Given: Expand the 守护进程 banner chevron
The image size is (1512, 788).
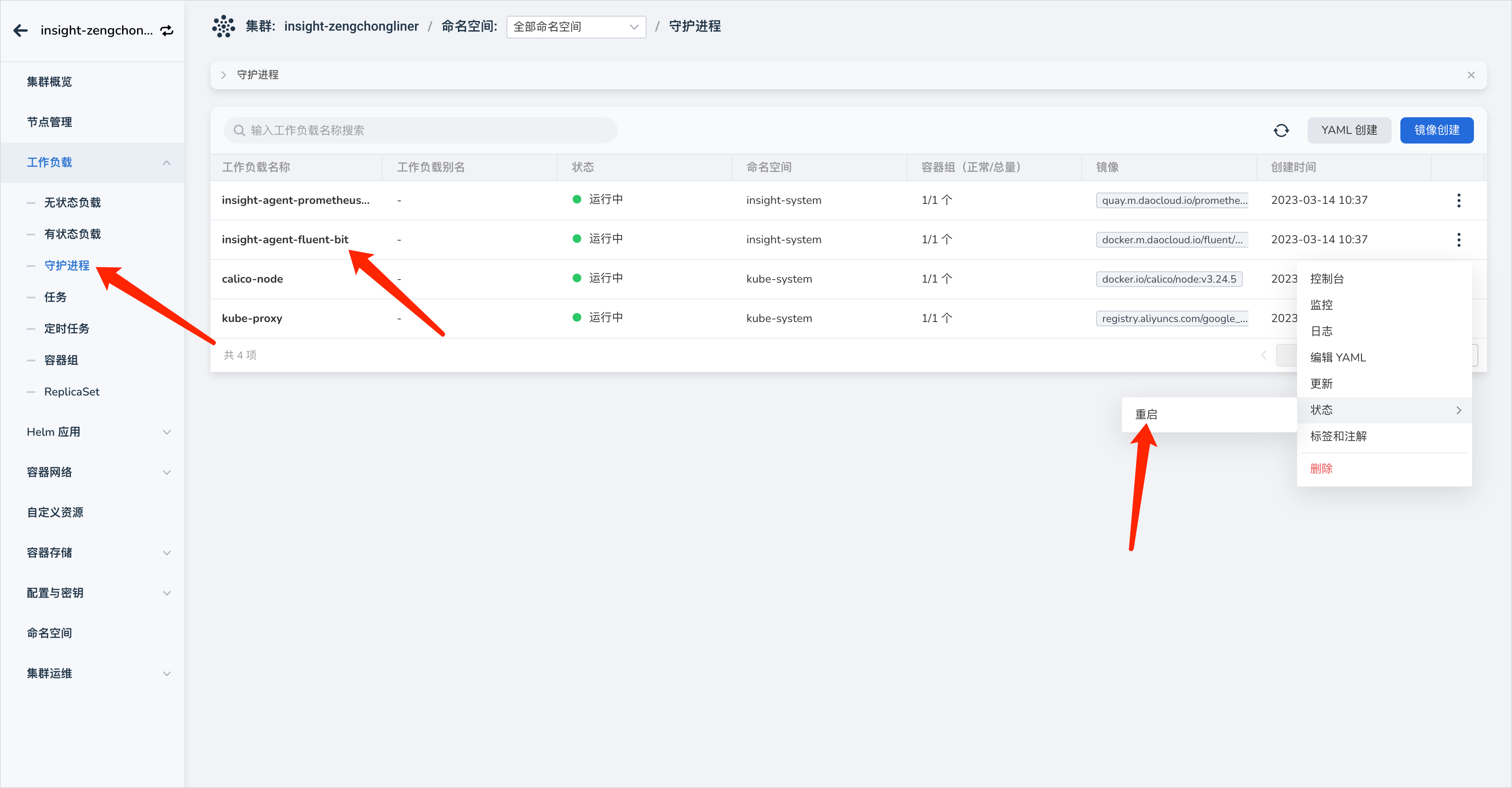Looking at the screenshot, I should click(x=224, y=75).
